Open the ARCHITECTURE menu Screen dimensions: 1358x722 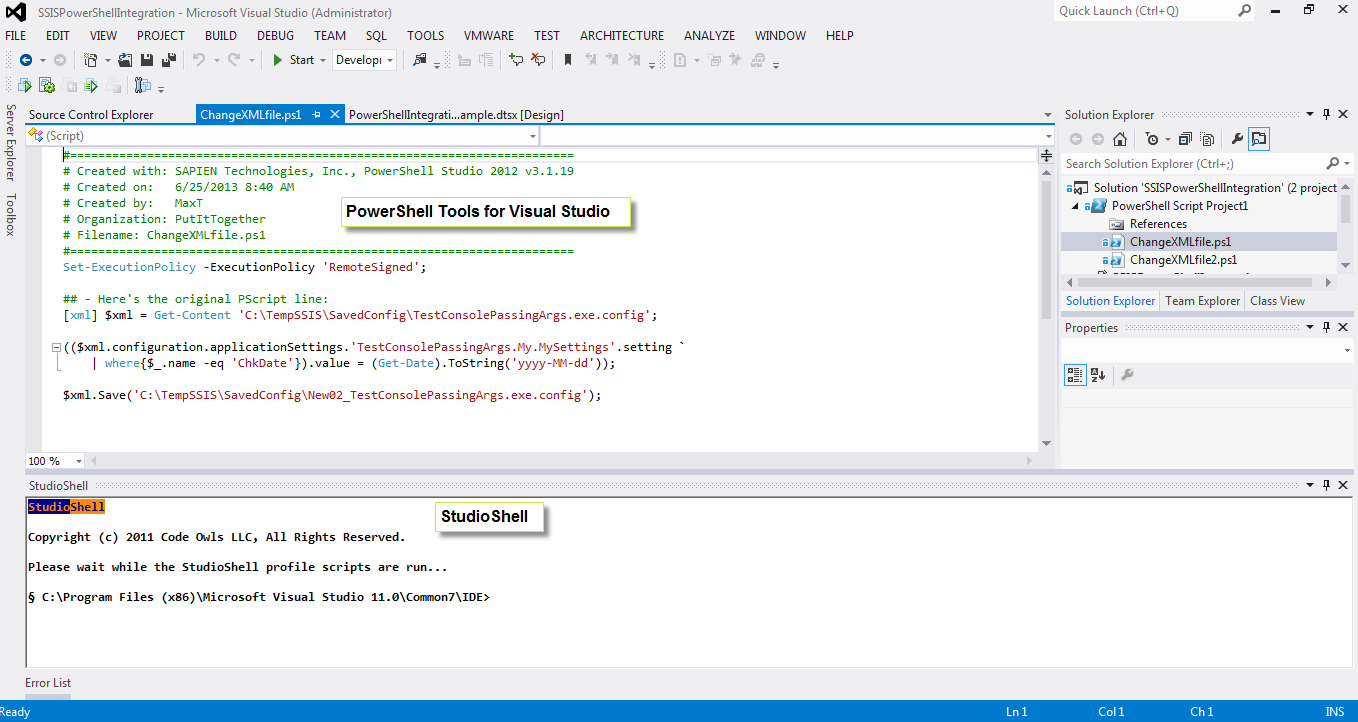[x=622, y=35]
